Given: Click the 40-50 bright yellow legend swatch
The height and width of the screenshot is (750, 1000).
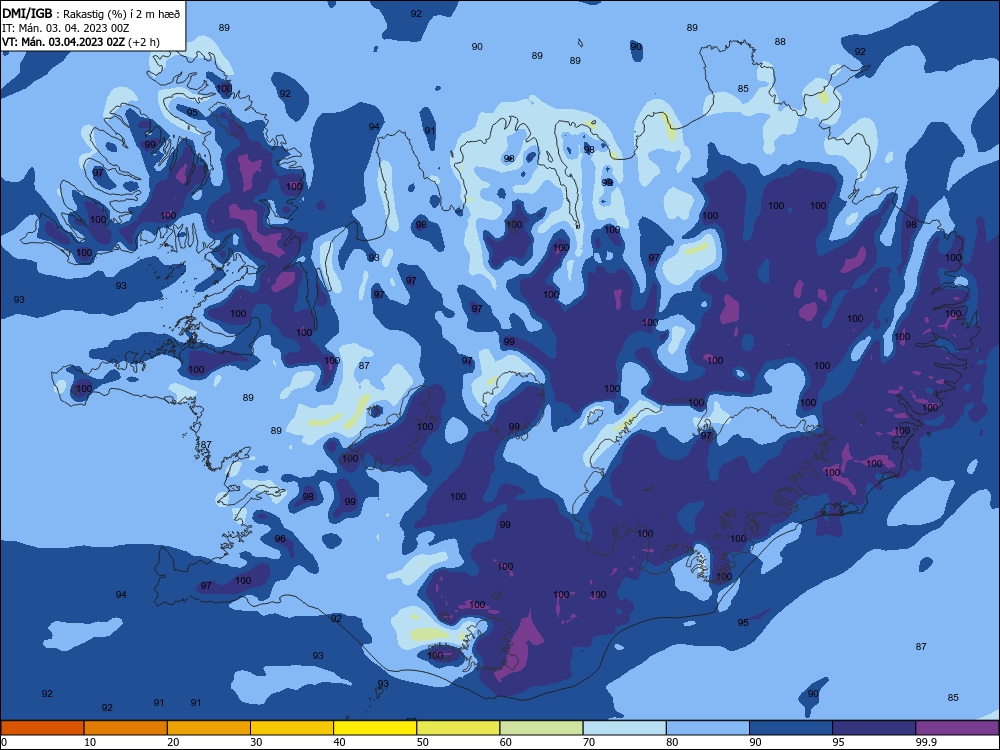Looking at the screenshot, I should tap(375, 728).
